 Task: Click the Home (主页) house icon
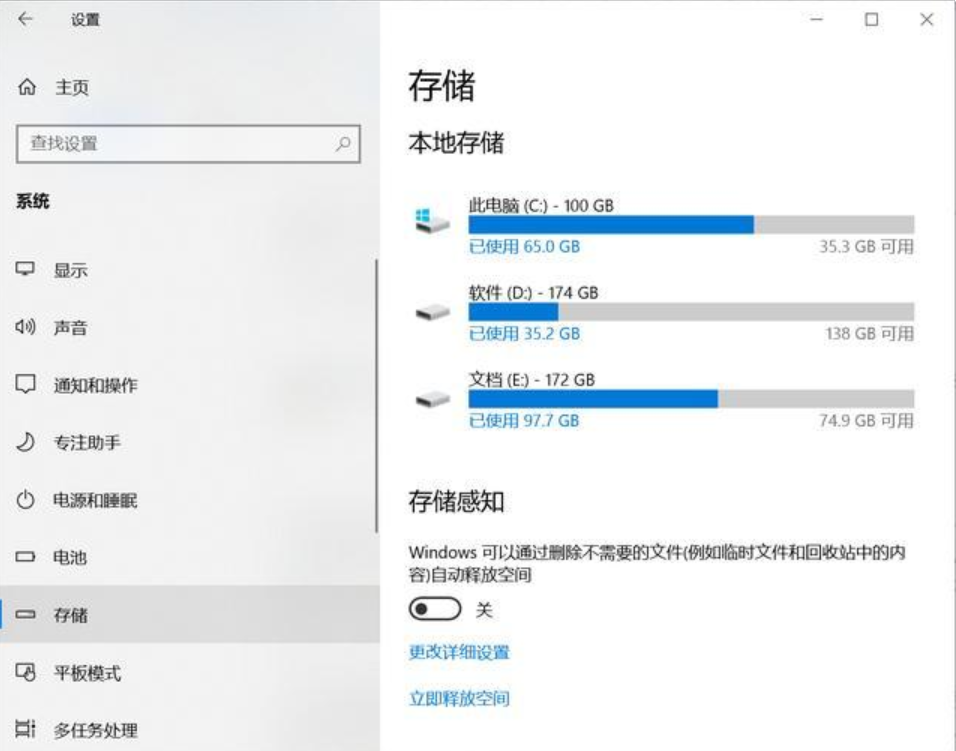pyautogui.click(x=26, y=88)
